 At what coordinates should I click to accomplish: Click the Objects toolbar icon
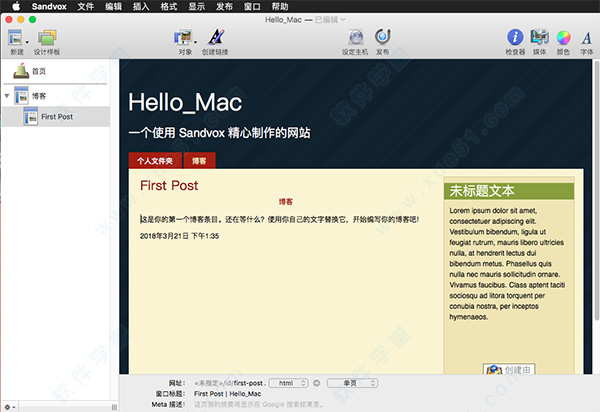(183, 37)
